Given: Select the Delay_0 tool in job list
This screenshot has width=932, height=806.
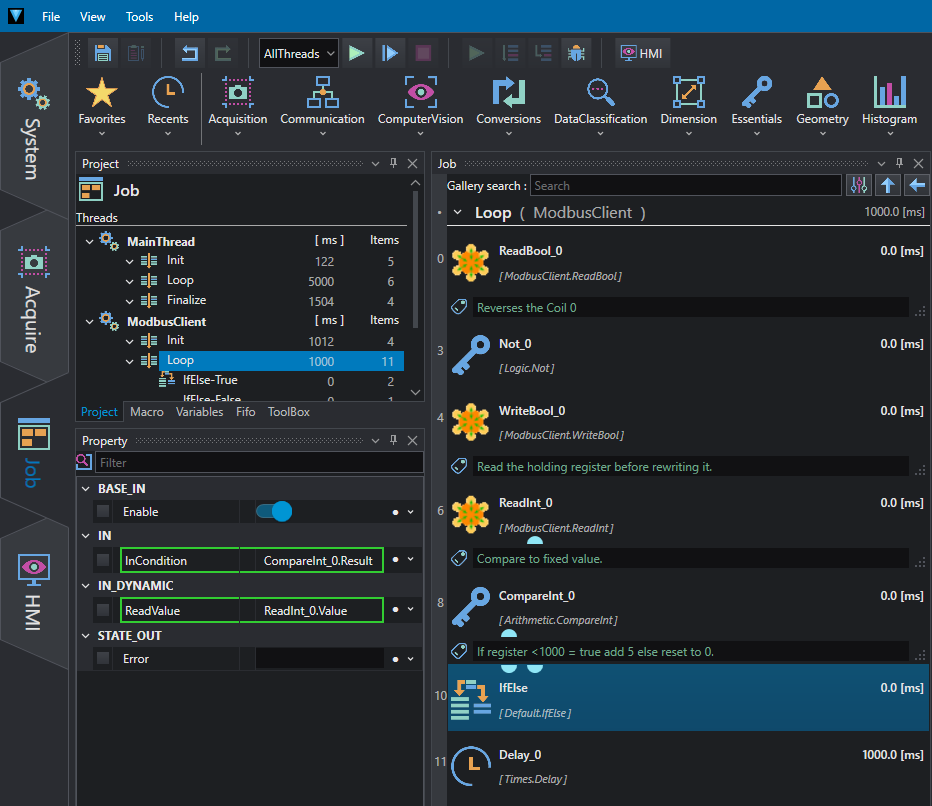Looking at the screenshot, I should [x=688, y=766].
